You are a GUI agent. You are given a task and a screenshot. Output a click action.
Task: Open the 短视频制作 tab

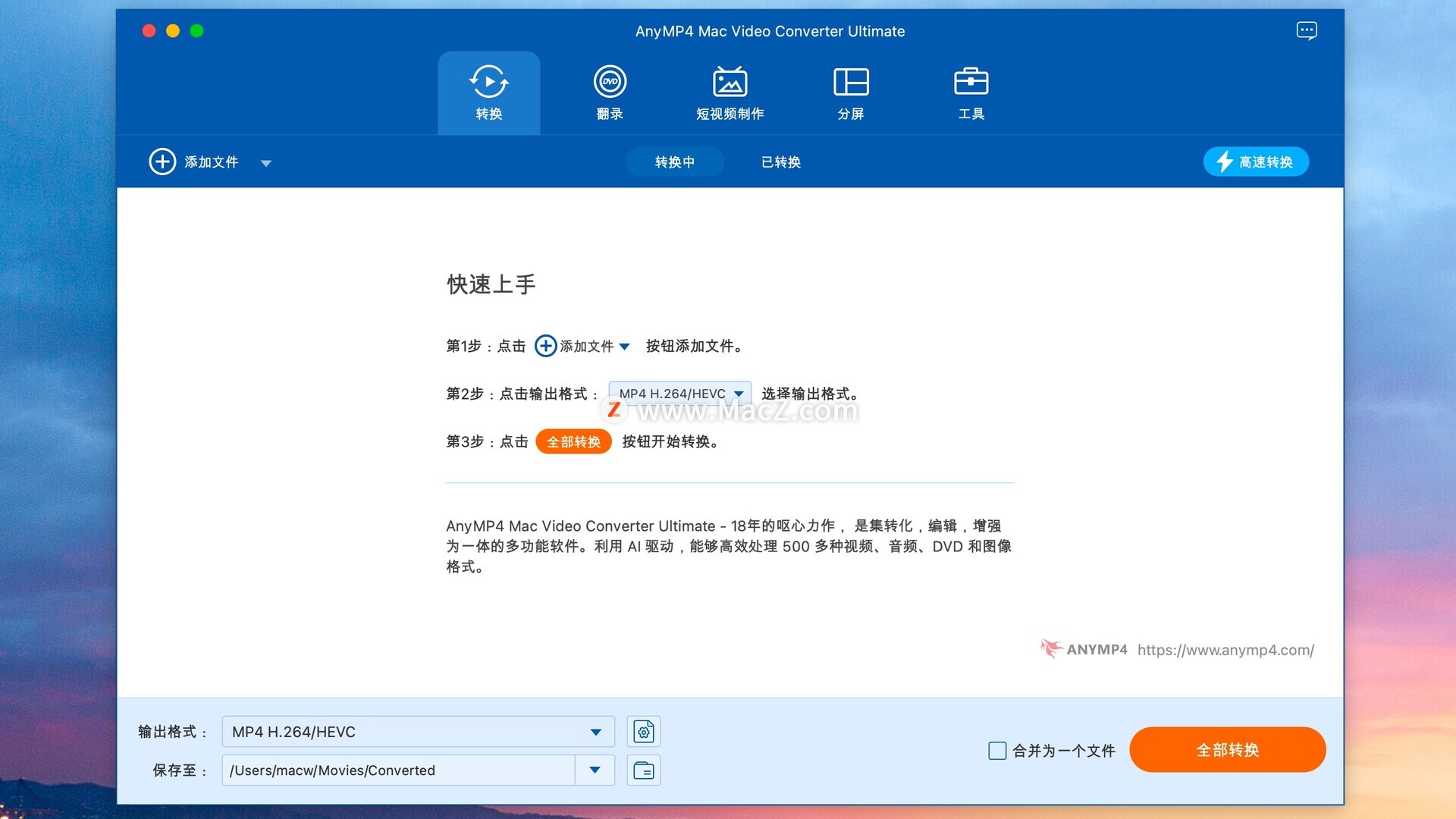(x=730, y=93)
